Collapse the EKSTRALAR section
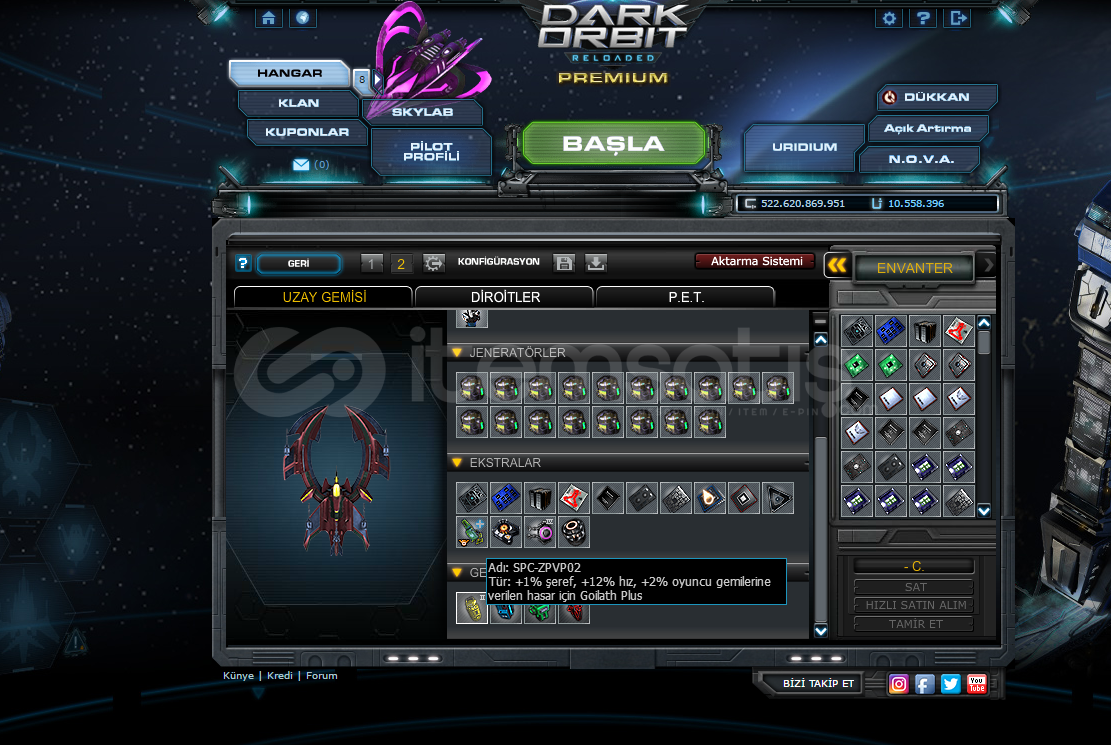The width and height of the screenshot is (1111, 745). click(x=457, y=463)
